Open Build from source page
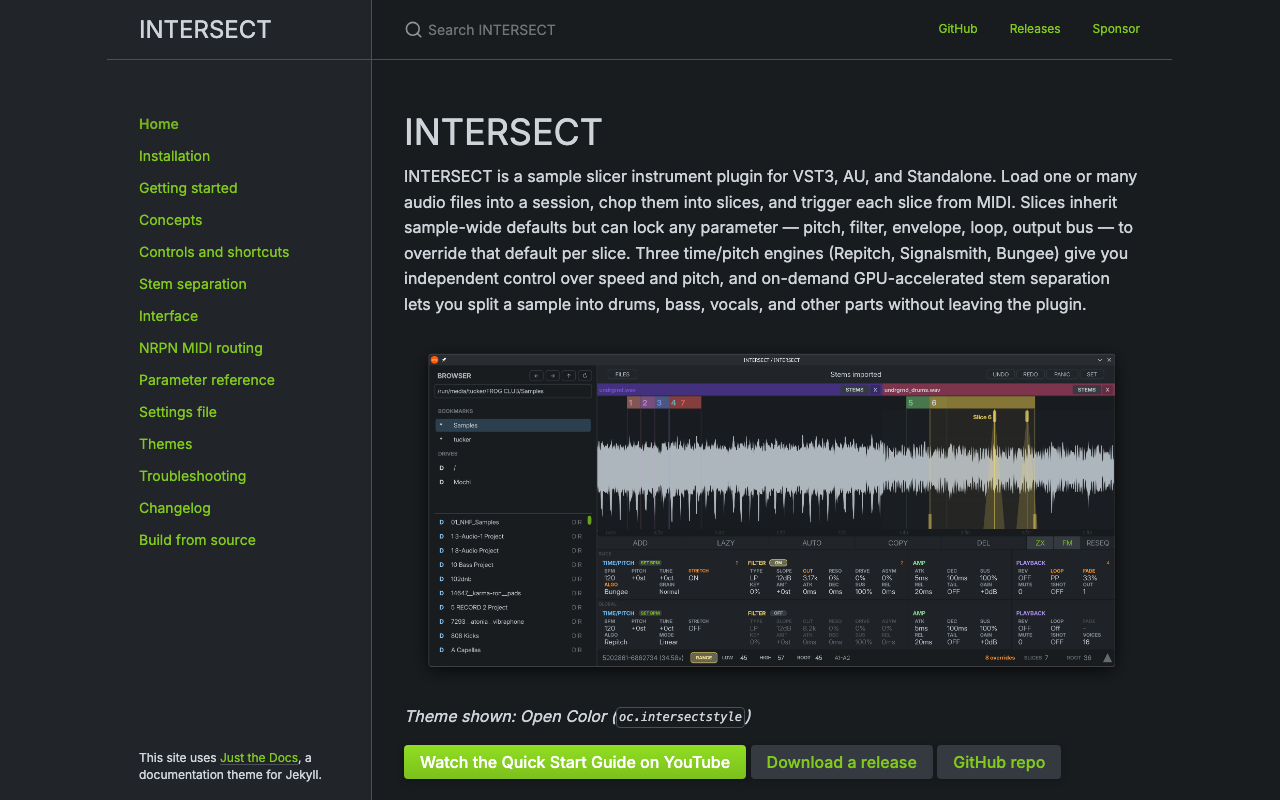The width and height of the screenshot is (1280, 800). [198, 540]
